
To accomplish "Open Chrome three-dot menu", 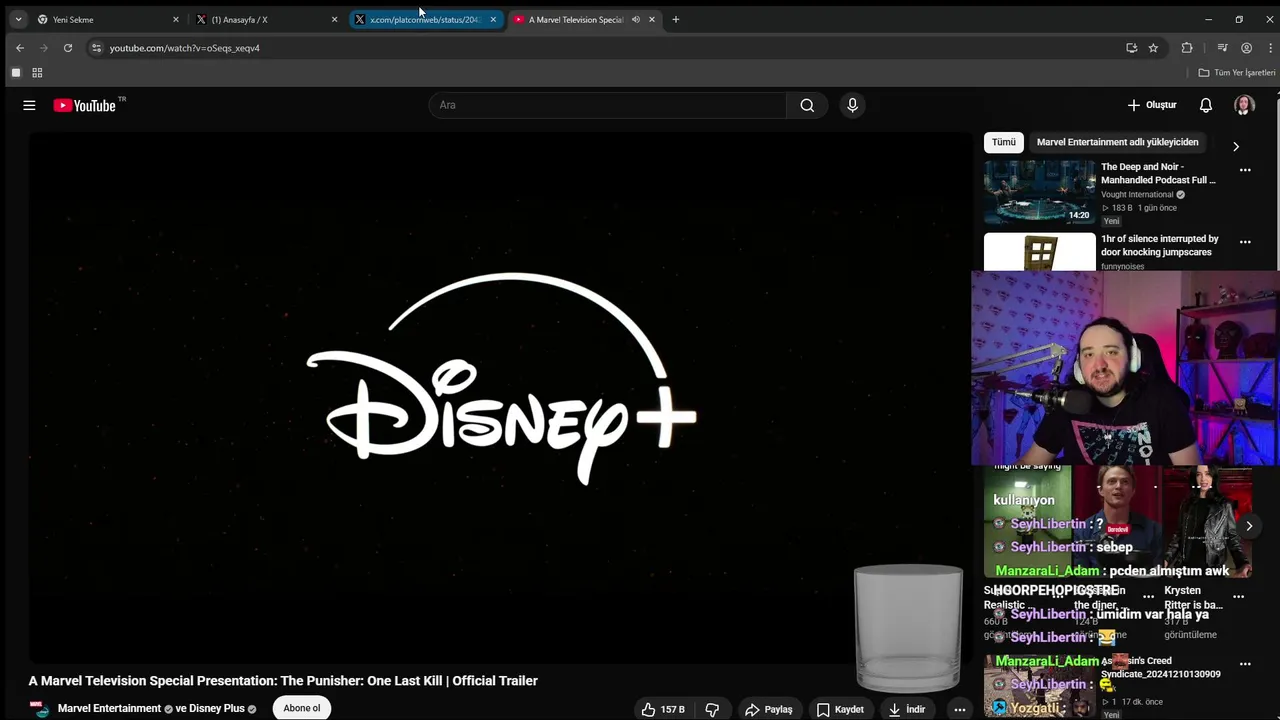I will [1270, 48].
